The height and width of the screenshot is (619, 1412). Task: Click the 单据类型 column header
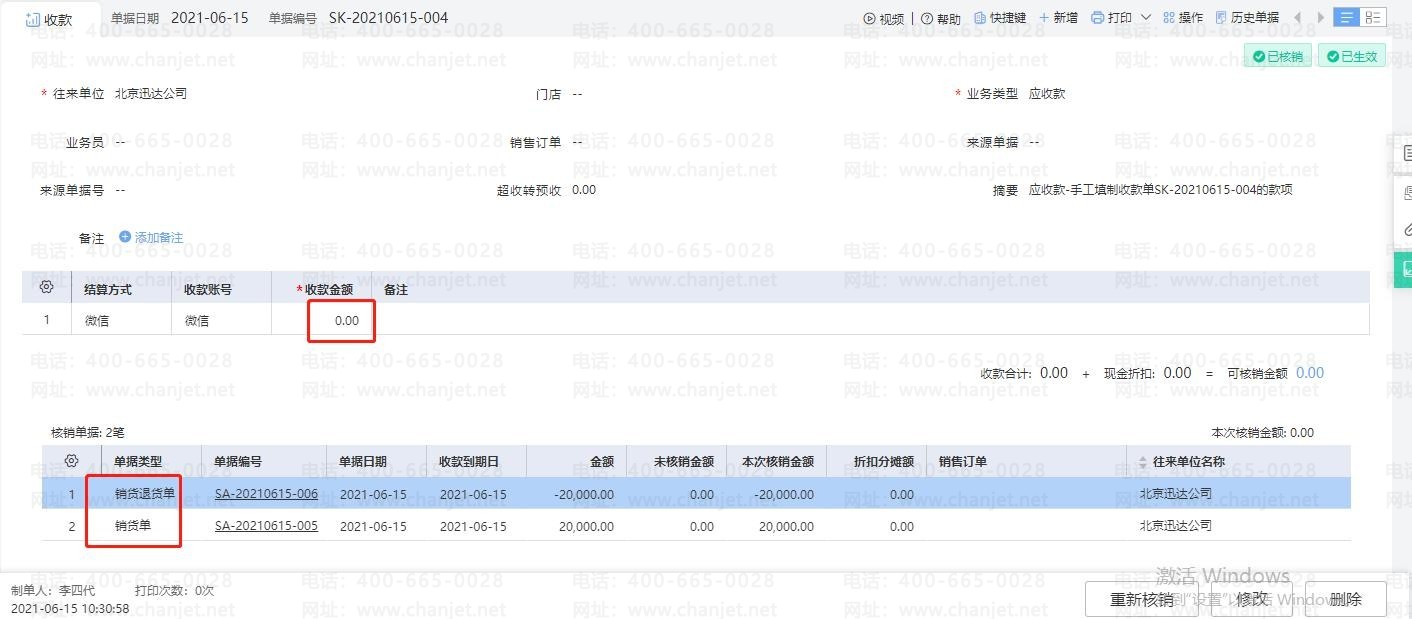click(138, 461)
